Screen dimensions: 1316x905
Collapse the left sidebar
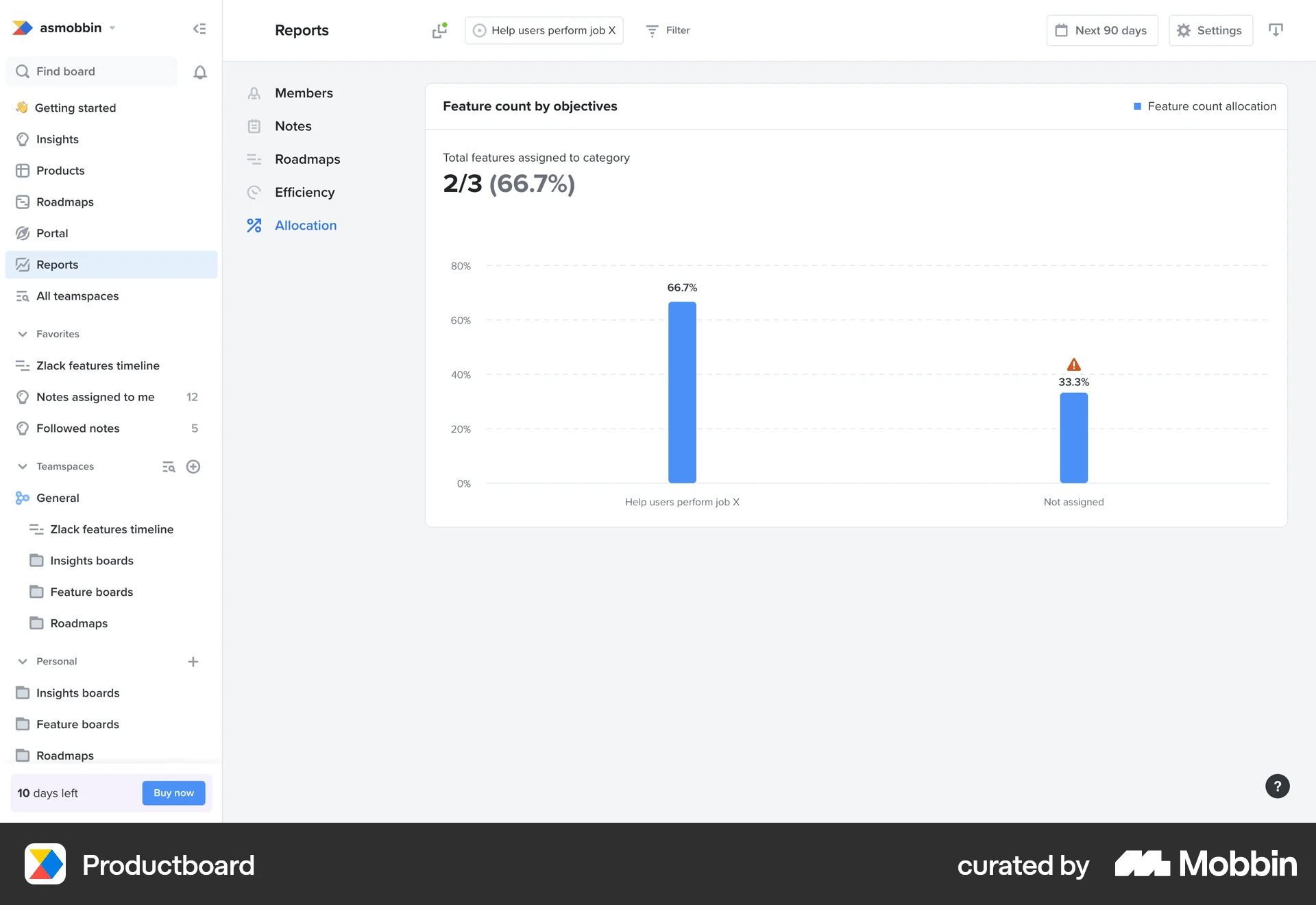coord(199,29)
